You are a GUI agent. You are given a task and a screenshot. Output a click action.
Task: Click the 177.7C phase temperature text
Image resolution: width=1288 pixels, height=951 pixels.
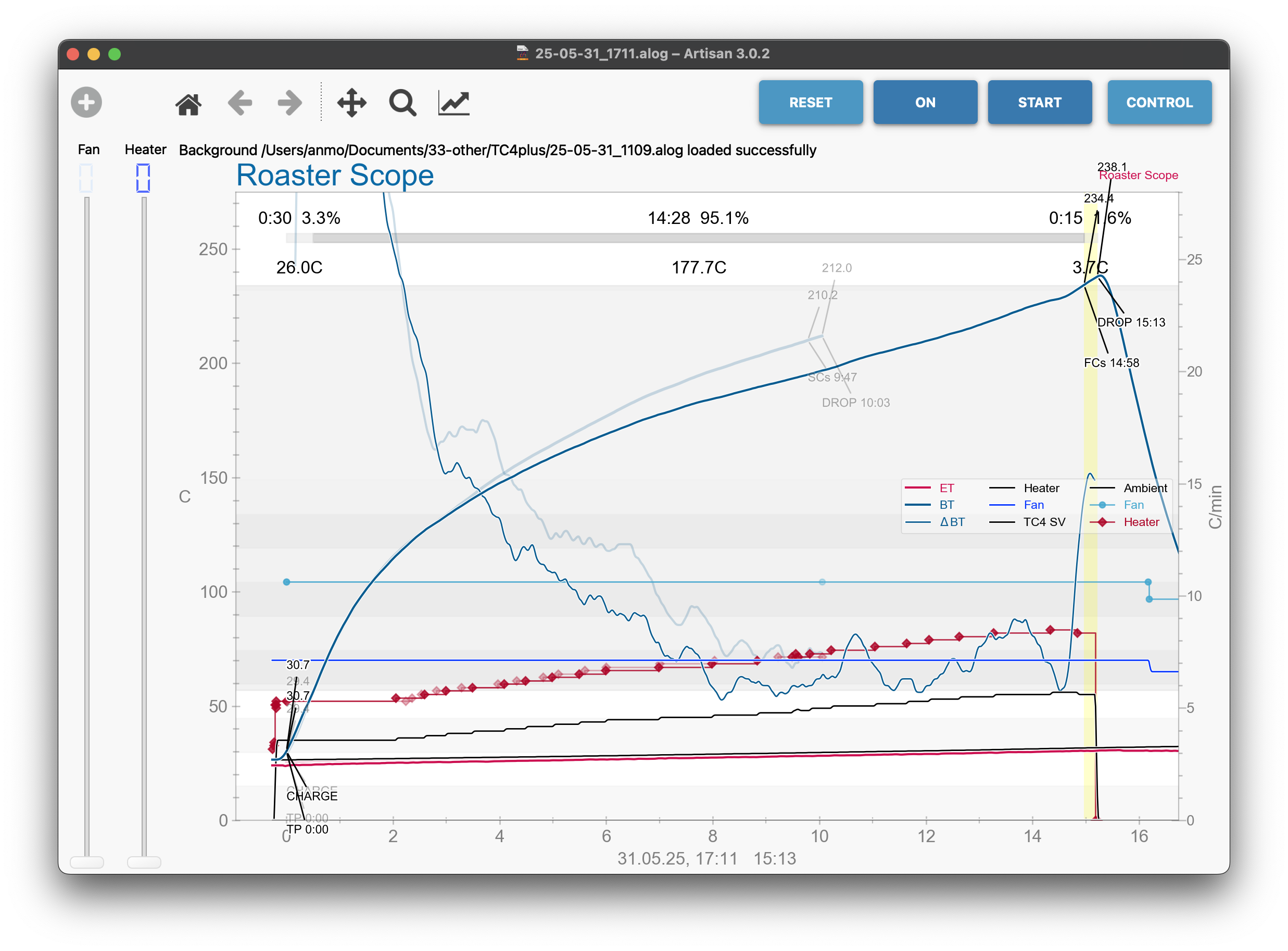point(699,268)
